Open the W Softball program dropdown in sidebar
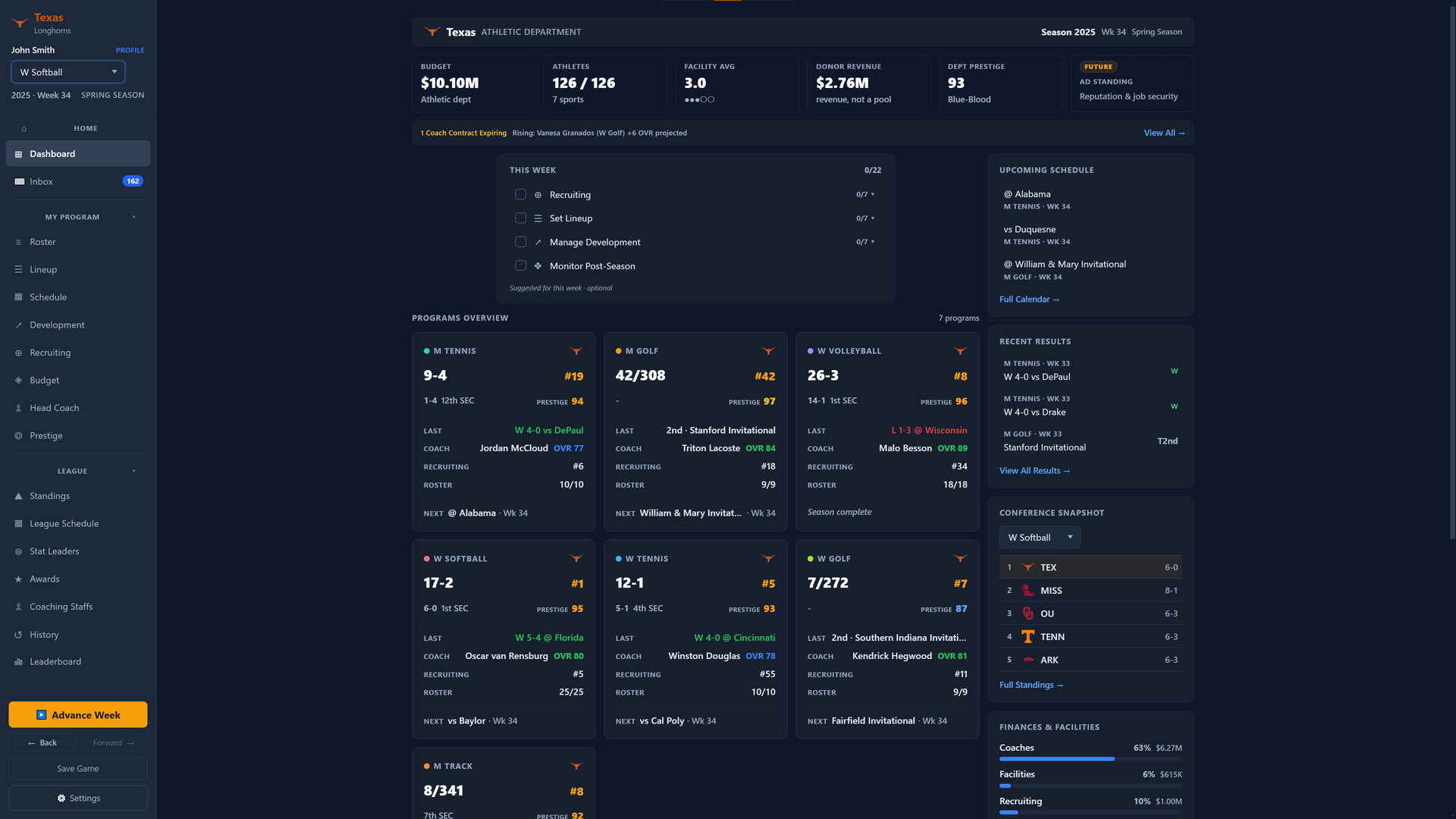1456x819 pixels. coord(68,72)
